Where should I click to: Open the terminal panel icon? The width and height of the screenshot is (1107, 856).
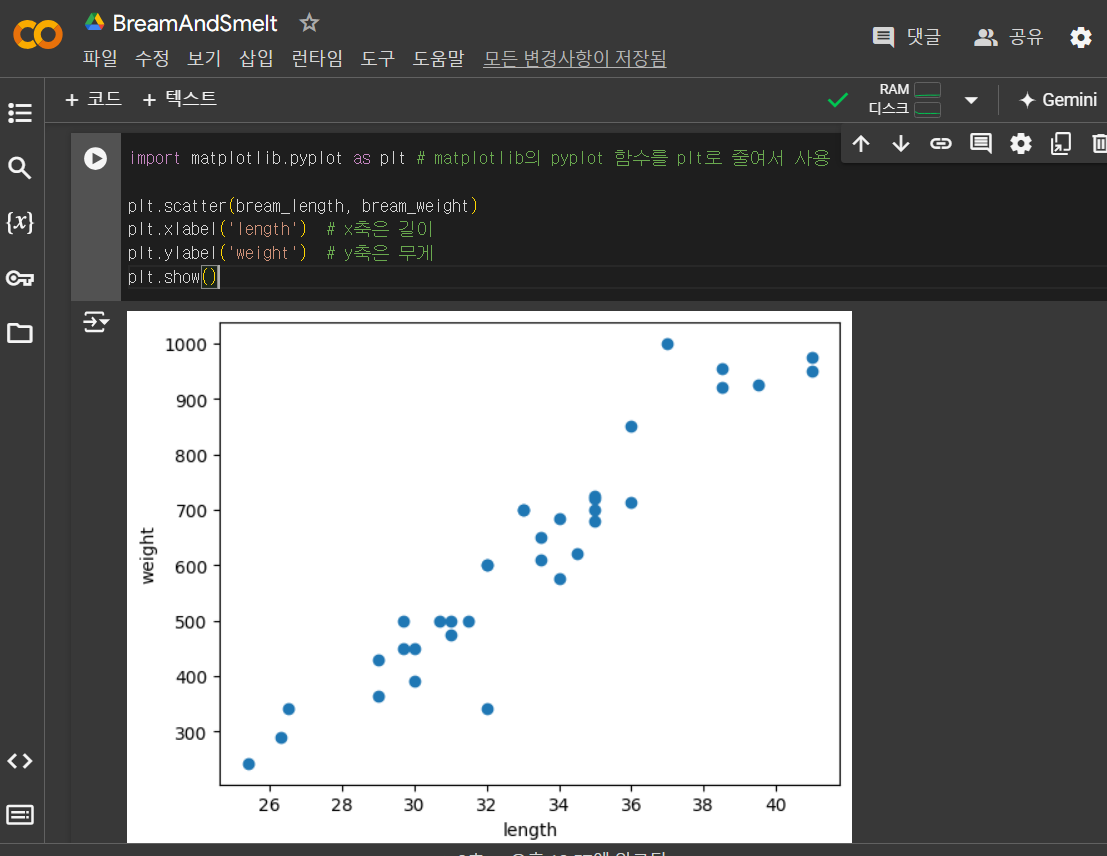point(20,815)
